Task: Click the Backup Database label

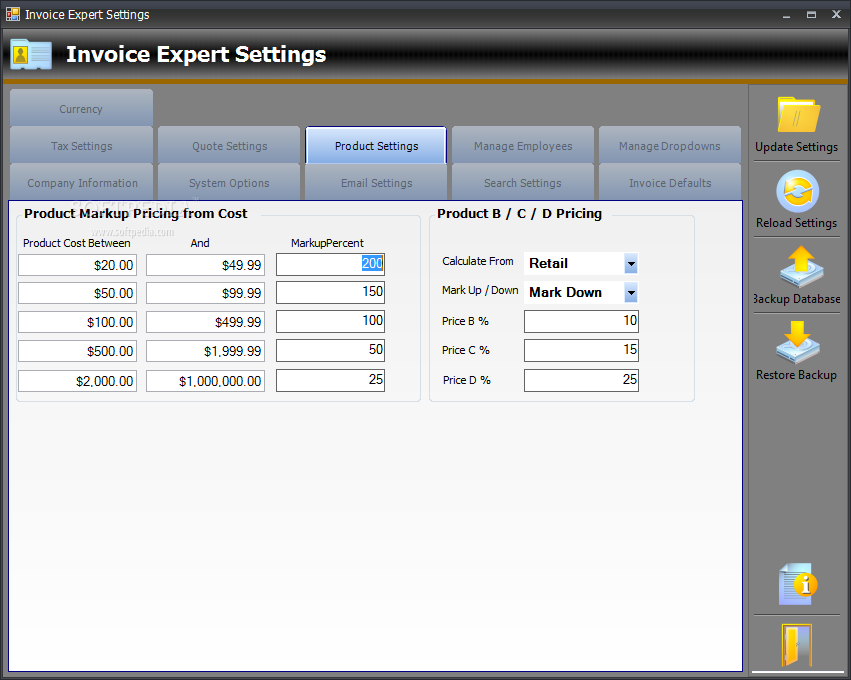Action: (x=796, y=299)
